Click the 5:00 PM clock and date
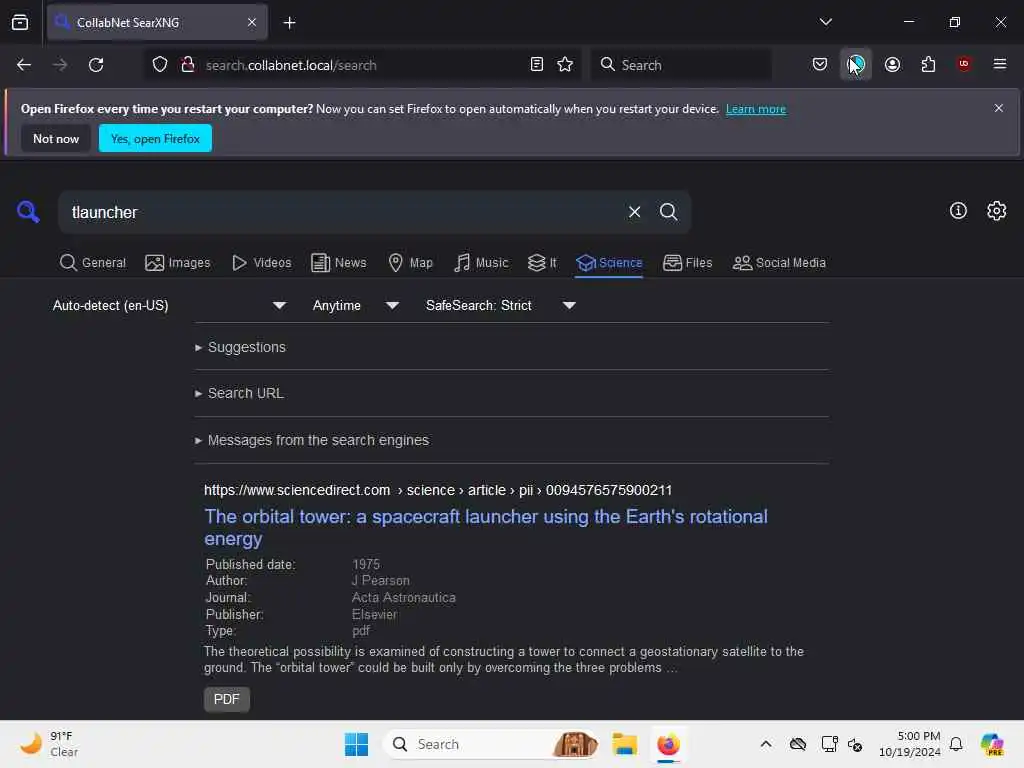Screen dimensions: 1024x768 click(x=909, y=744)
